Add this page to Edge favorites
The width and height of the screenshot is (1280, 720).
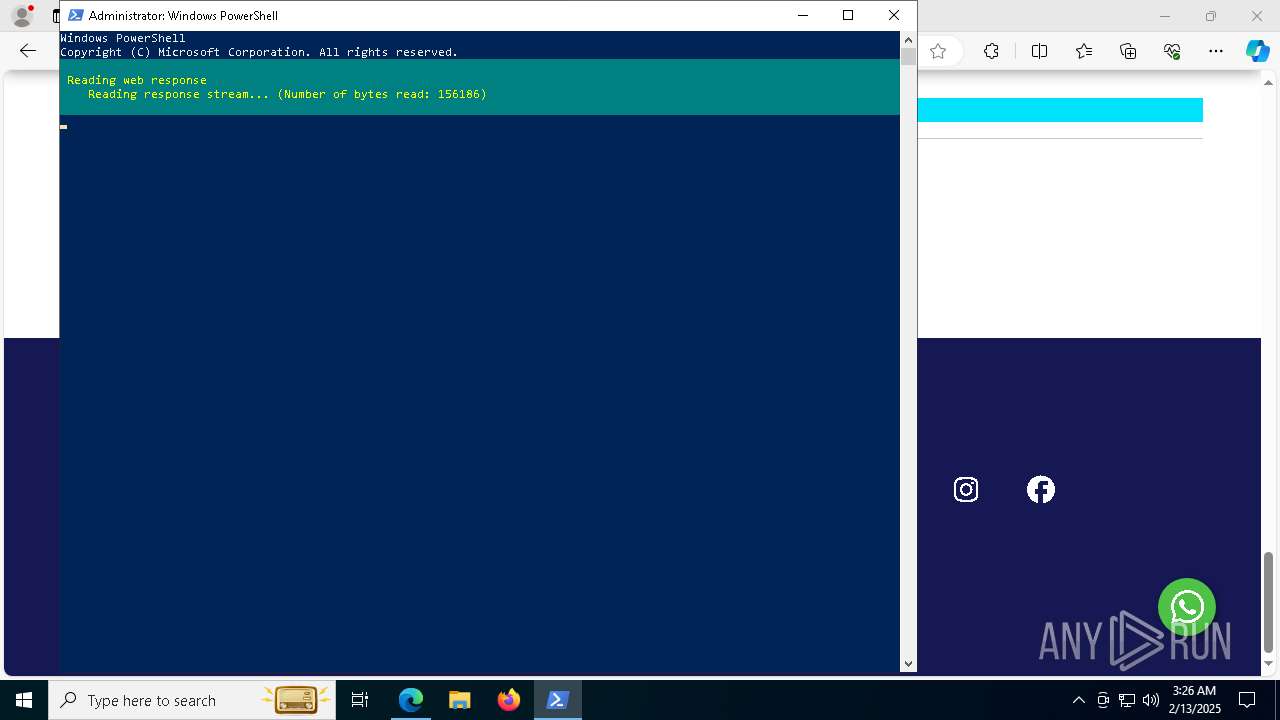(938, 51)
